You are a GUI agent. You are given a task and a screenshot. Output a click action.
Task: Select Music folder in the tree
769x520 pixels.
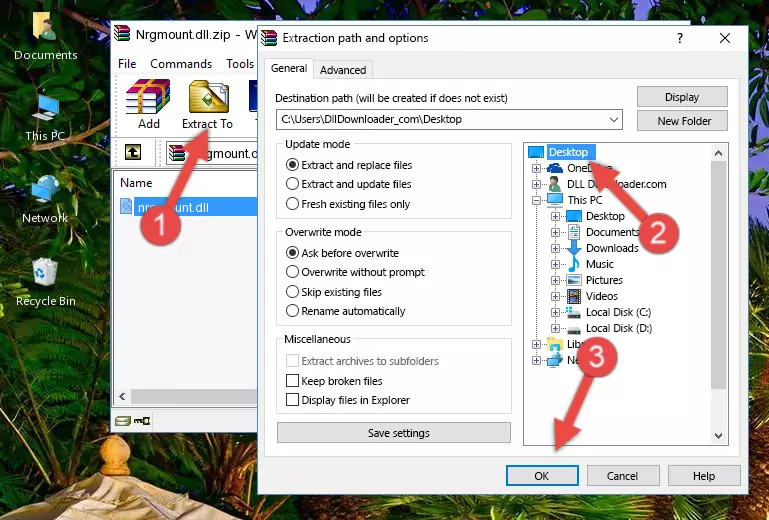click(600, 264)
